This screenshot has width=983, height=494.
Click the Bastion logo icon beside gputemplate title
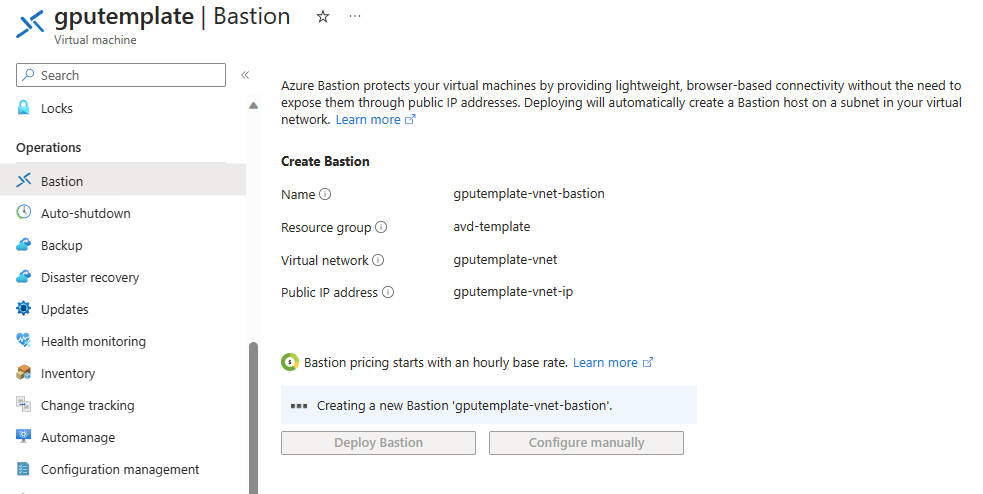30,24
